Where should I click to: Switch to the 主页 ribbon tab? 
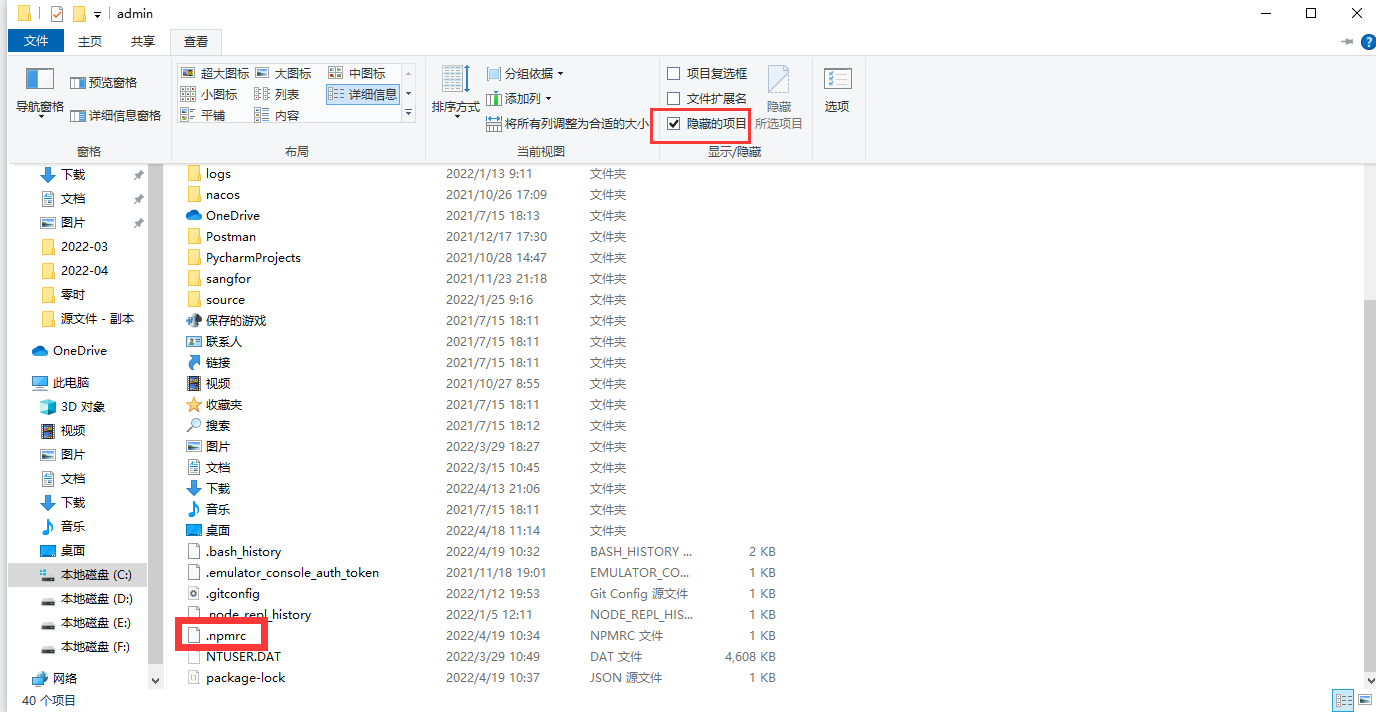click(x=89, y=41)
